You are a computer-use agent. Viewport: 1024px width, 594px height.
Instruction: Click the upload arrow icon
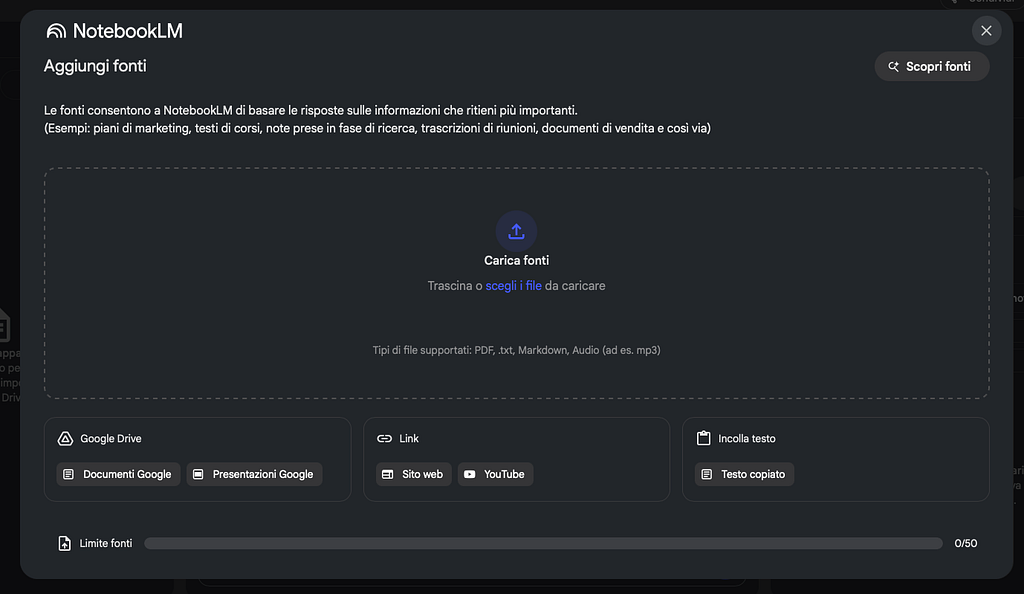click(x=516, y=231)
